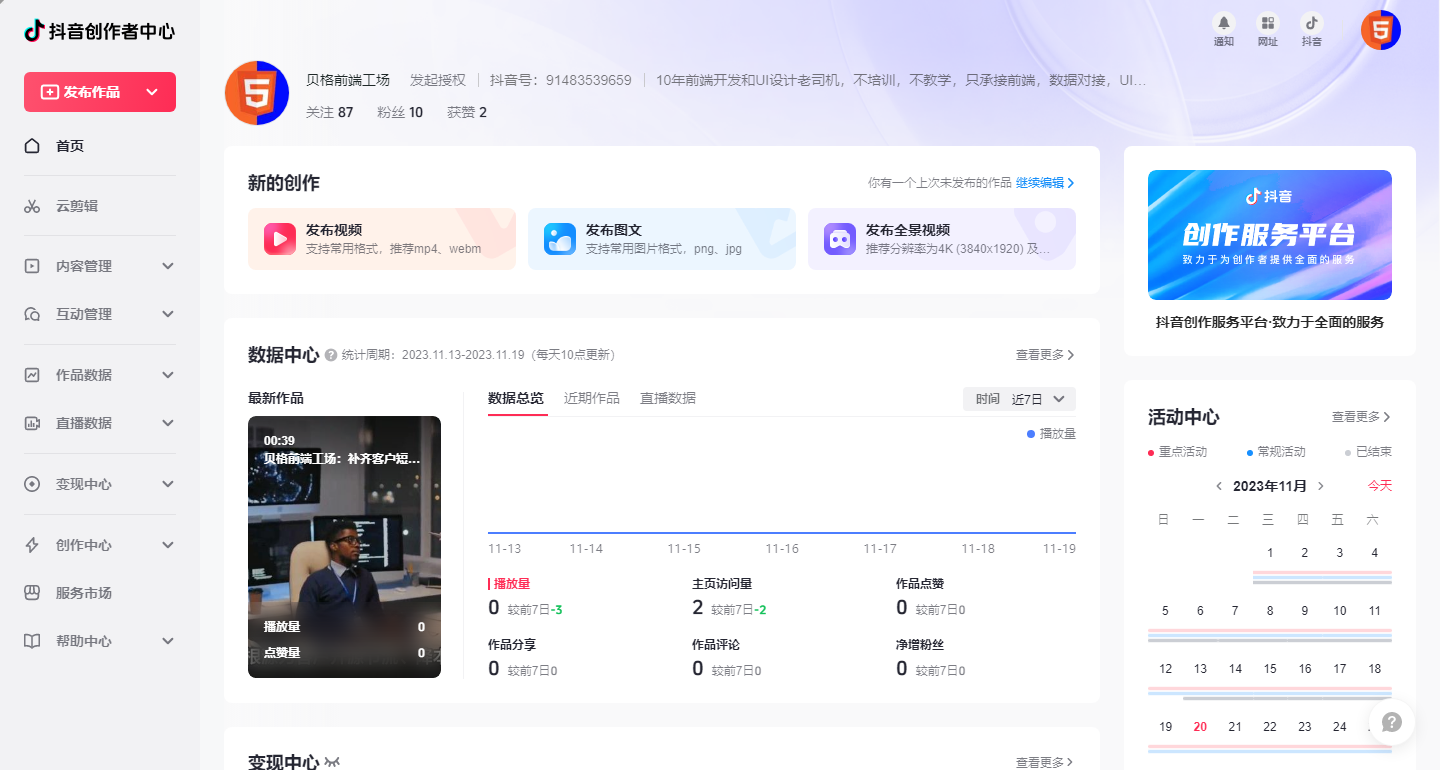Select November 20 in calendar

click(1200, 727)
